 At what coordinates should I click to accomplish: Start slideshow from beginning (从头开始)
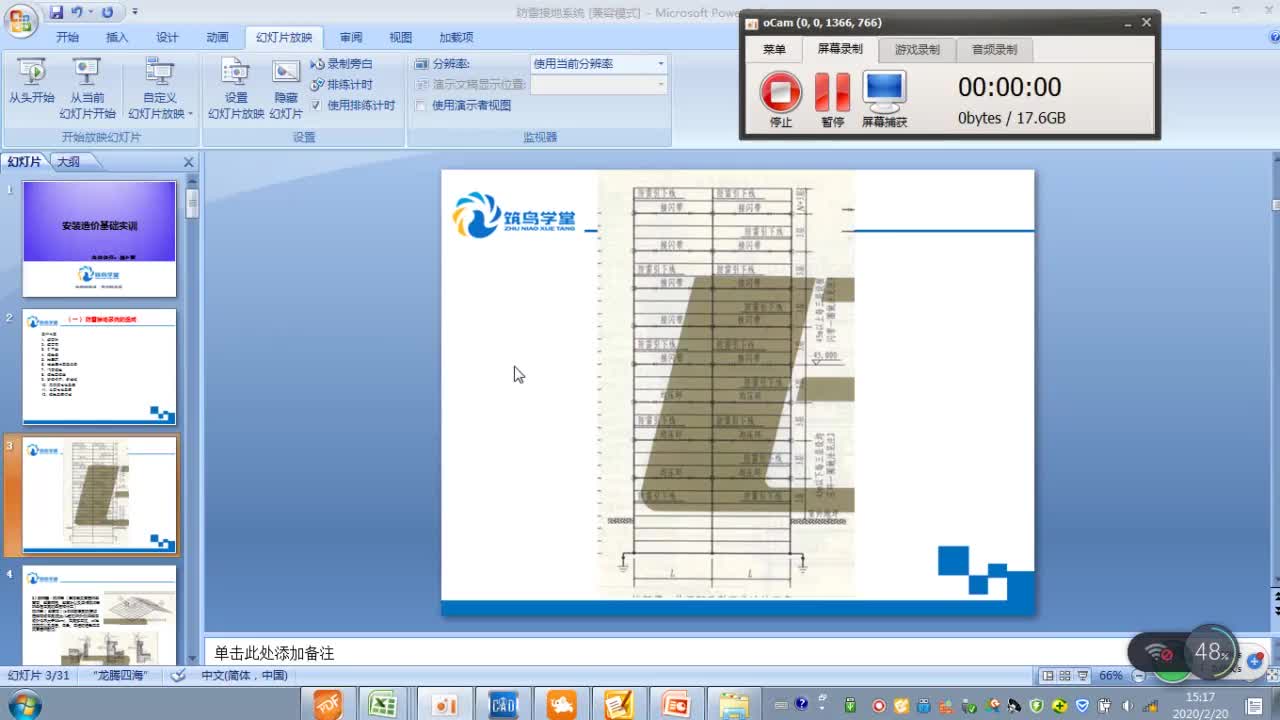32,81
